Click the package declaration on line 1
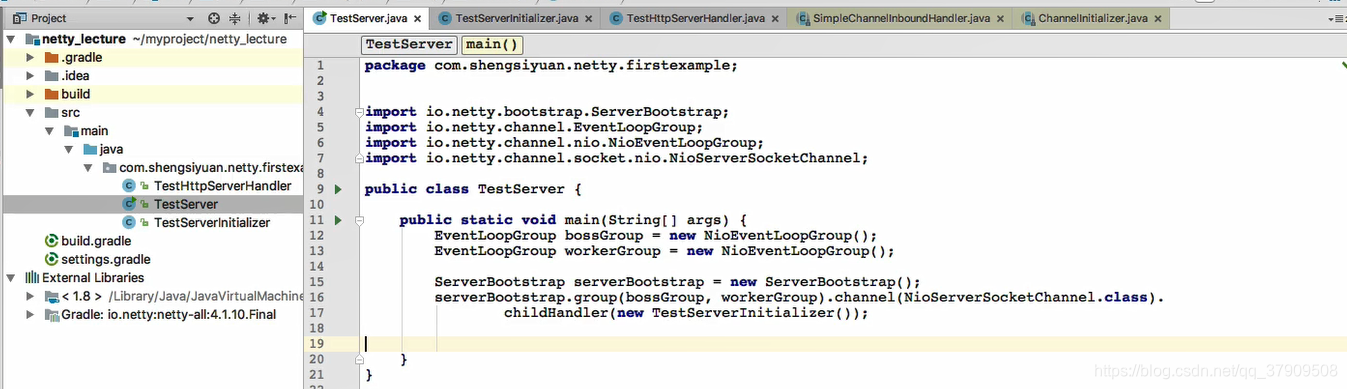The height and width of the screenshot is (389, 1347). point(551,65)
